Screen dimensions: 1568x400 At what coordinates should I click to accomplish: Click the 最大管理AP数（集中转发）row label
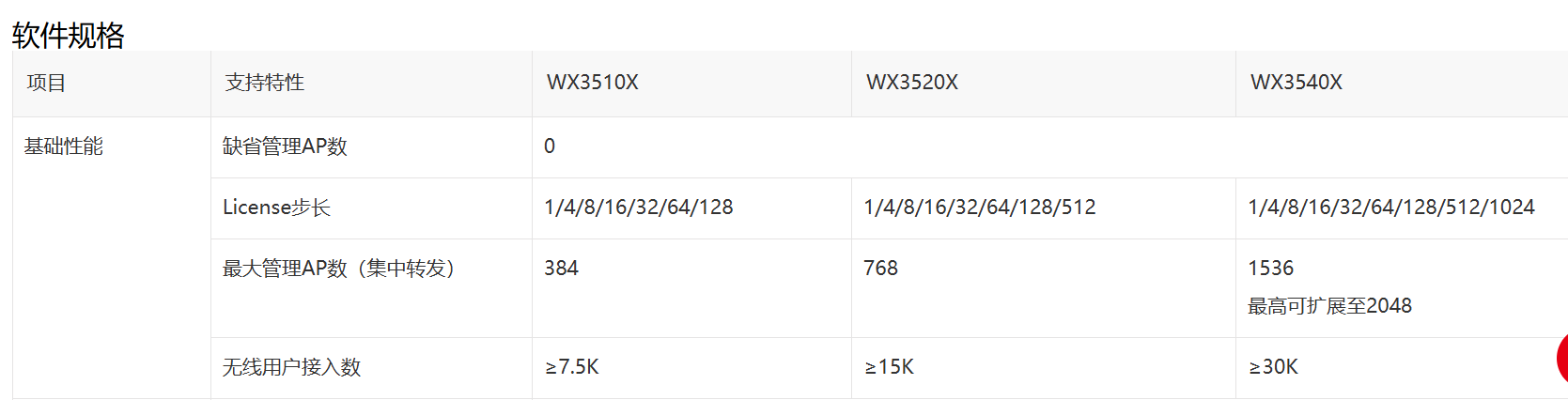(x=338, y=269)
